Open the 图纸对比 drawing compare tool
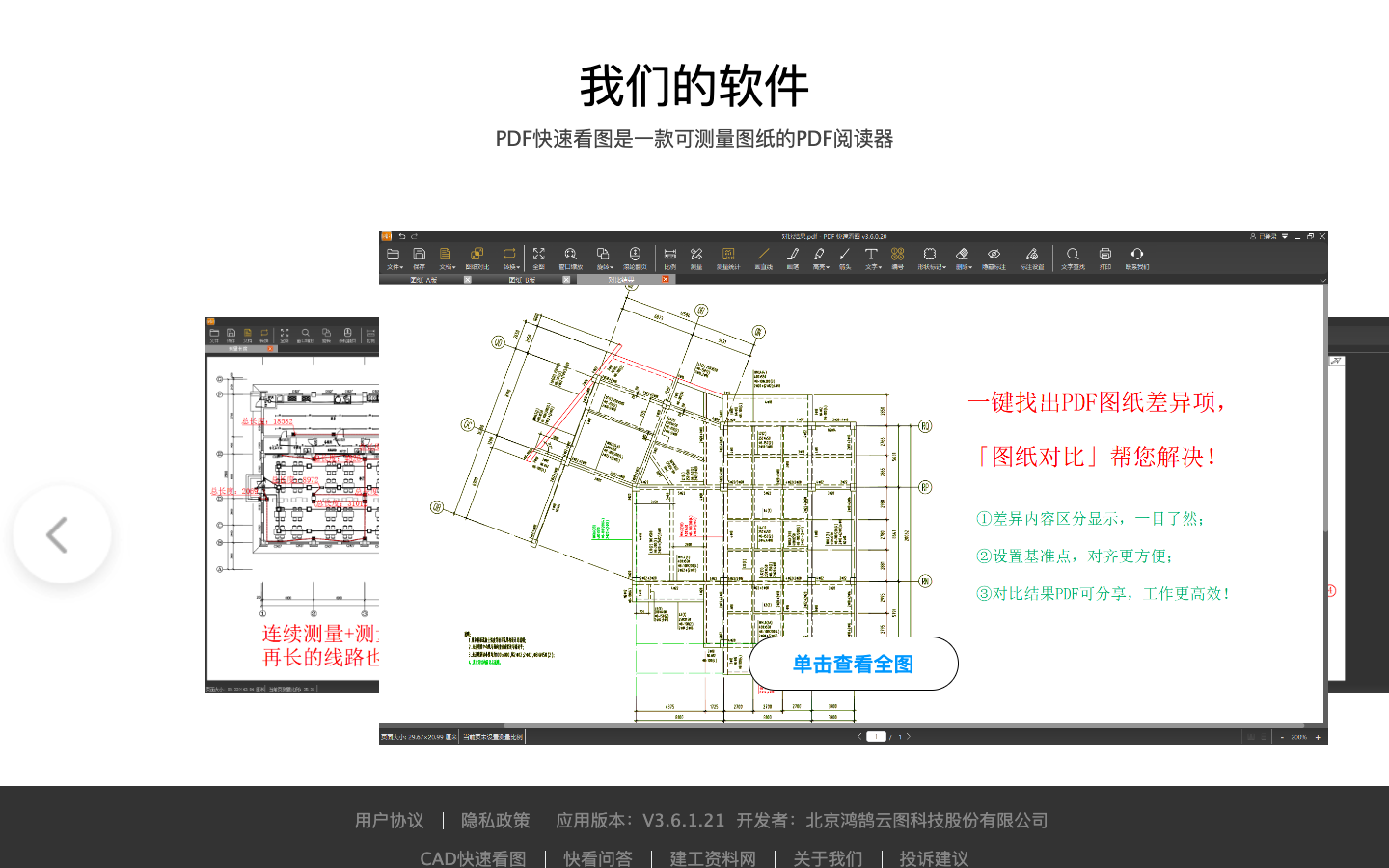 pos(477,256)
